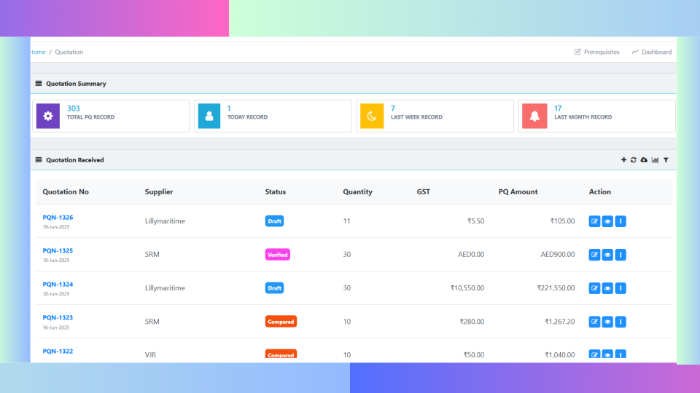
Task: Open quotation link PQN-1322
Action: click(x=58, y=351)
